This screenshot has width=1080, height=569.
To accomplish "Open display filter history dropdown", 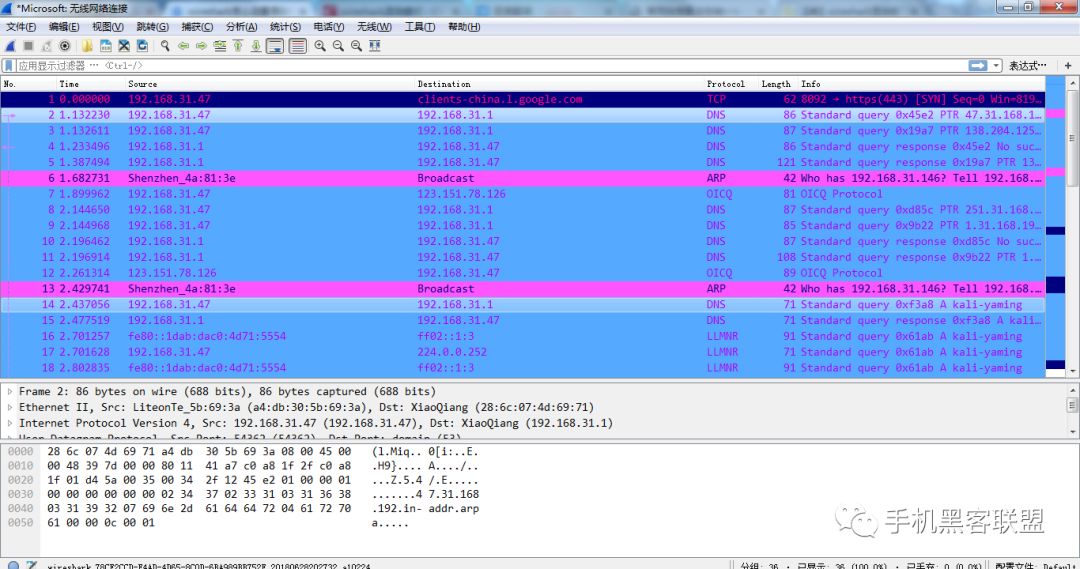I will [996, 65].
